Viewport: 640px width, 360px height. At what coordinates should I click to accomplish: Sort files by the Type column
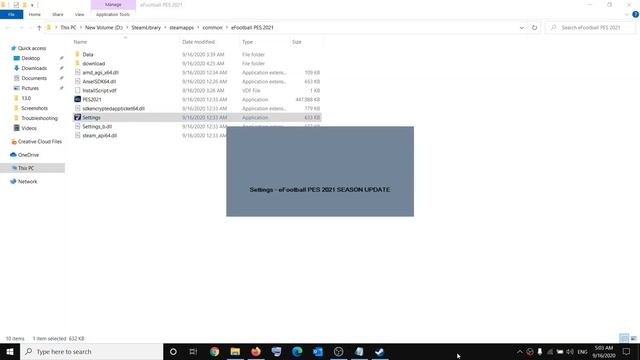(x=264, y=42)
